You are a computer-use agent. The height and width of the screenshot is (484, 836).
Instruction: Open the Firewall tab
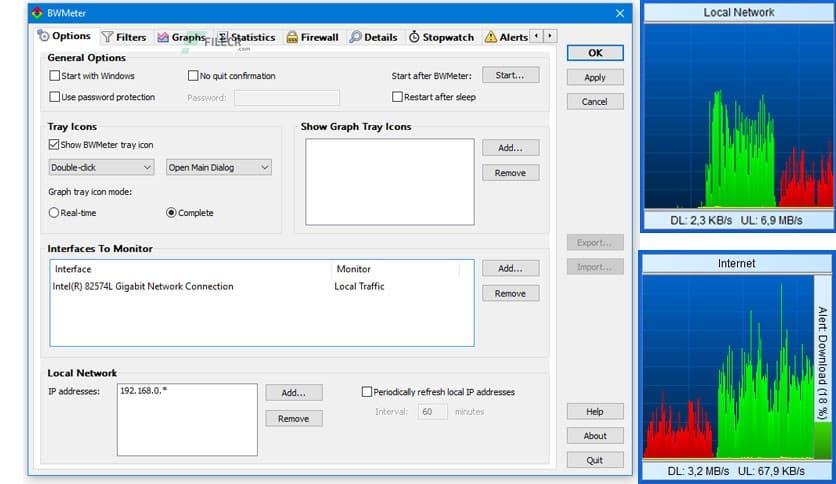pos(312,37)
